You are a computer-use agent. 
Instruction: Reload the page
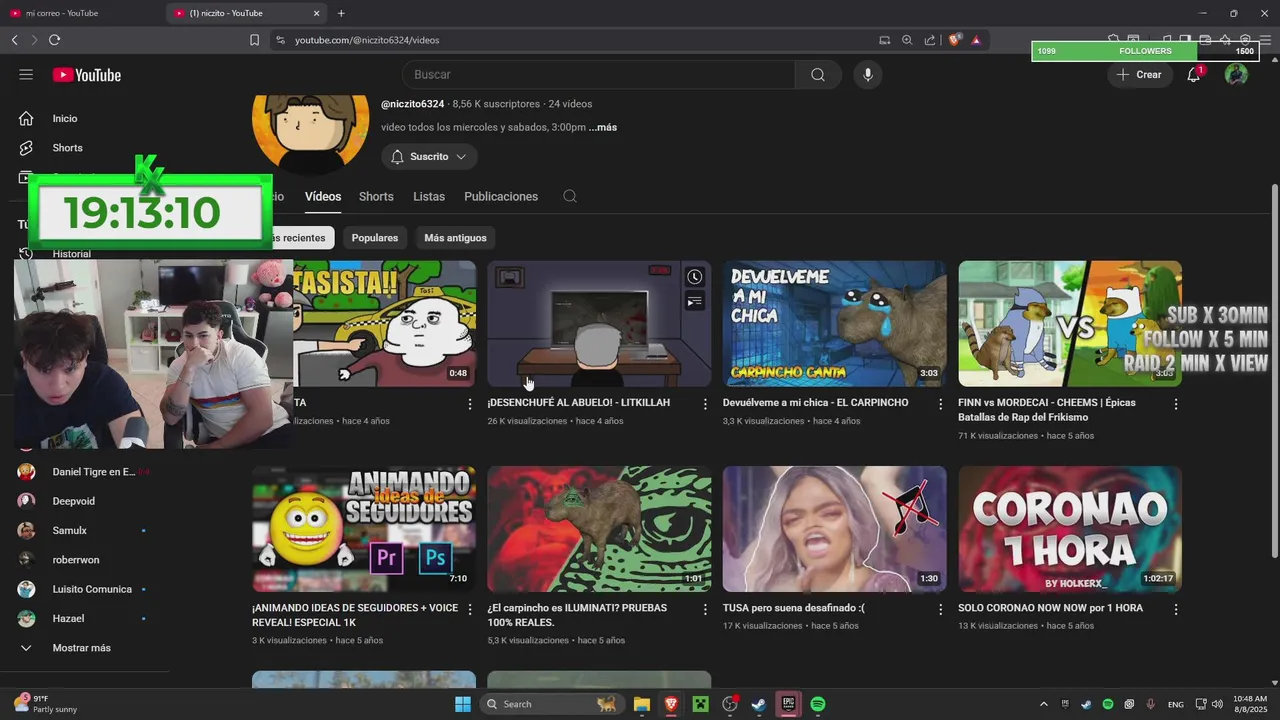[x=54, y=40]
